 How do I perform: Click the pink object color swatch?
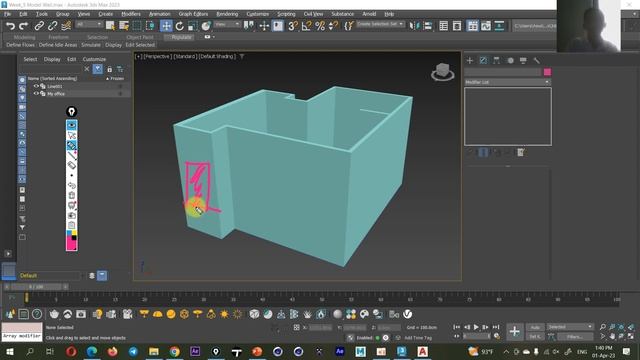pos(547,72)
